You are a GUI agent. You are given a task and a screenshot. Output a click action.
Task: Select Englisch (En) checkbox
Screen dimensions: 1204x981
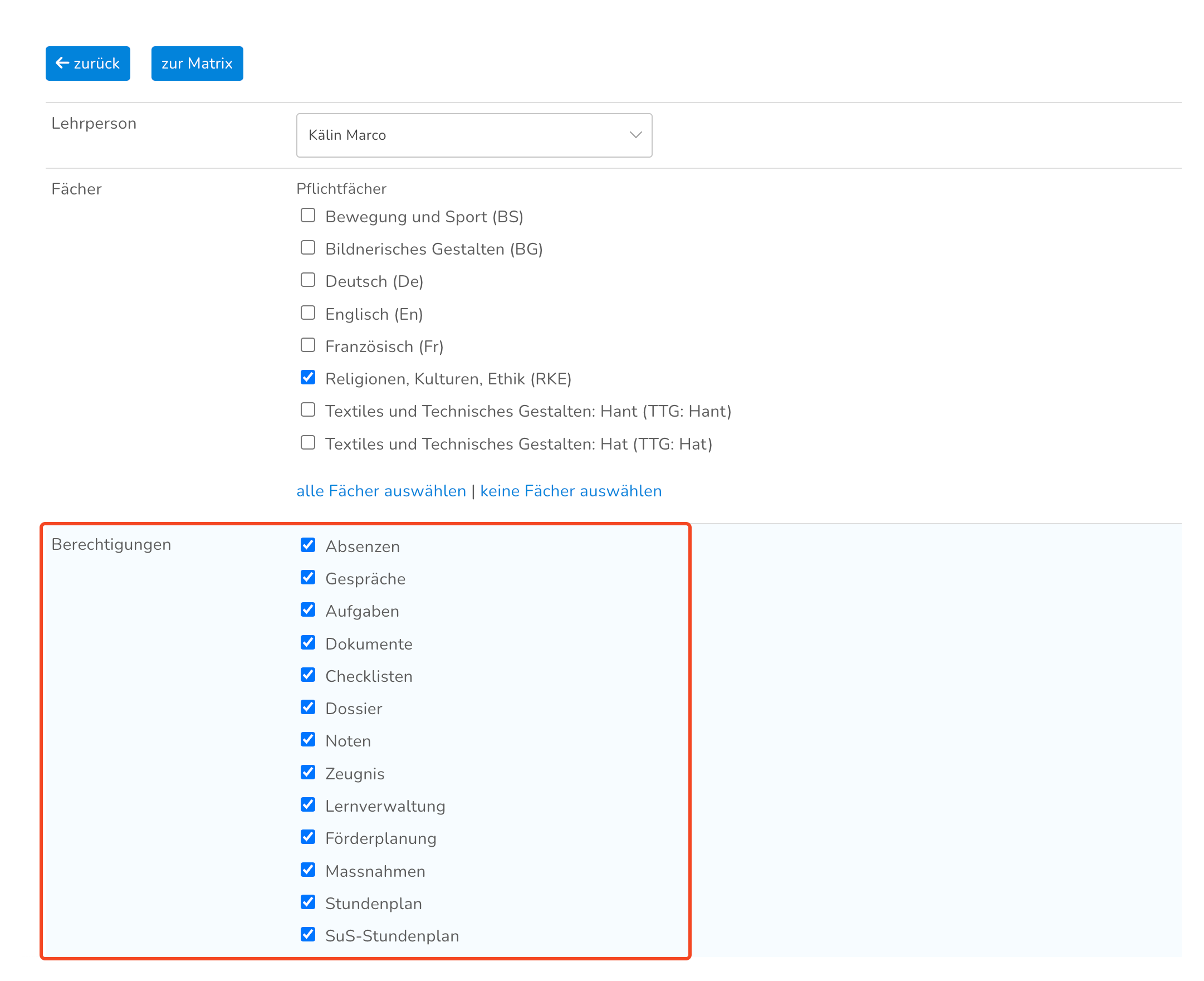click(x=308, y=313)
